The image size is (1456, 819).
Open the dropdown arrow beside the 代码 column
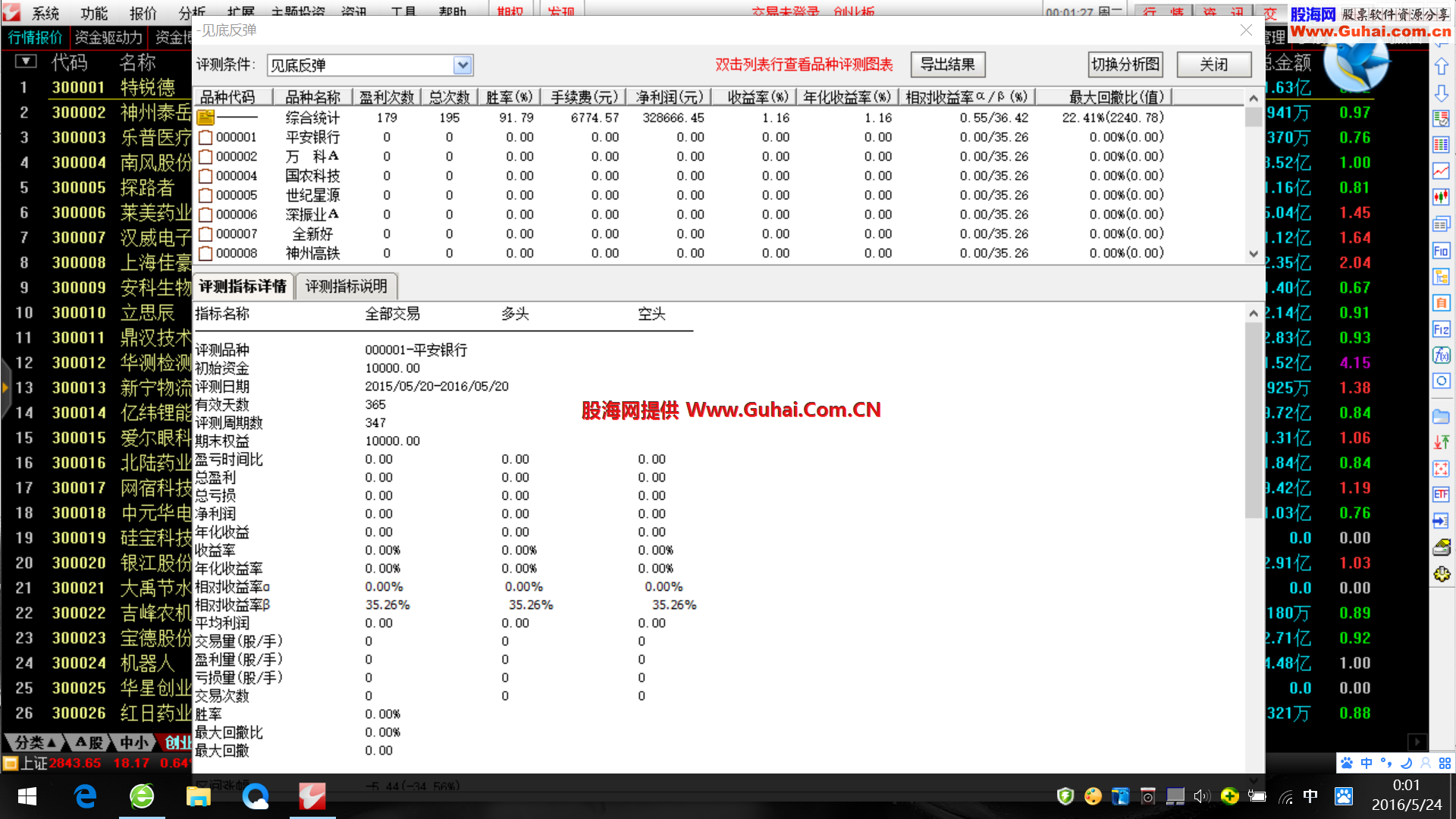click(x=26, y=61)
